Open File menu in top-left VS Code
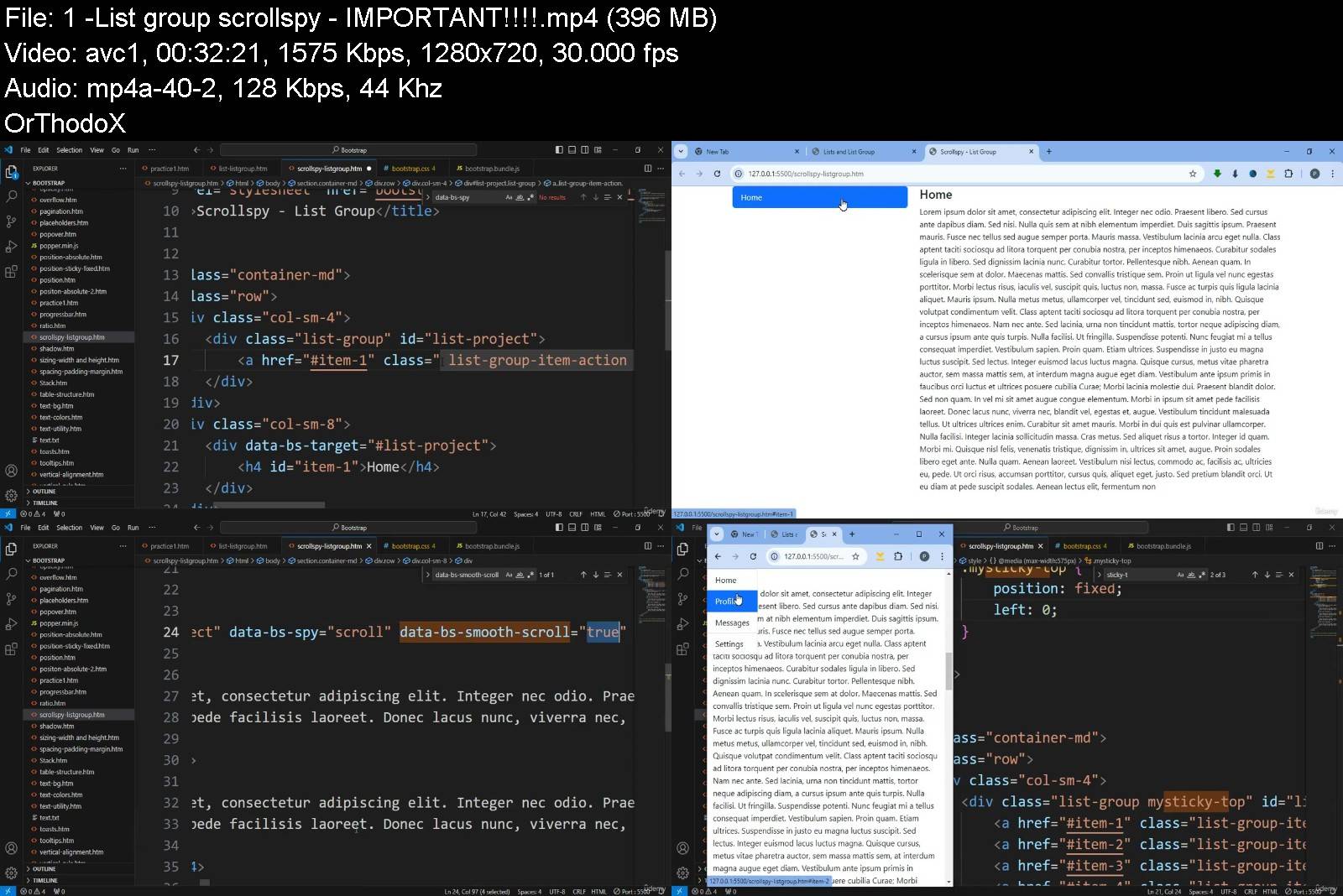The image size is (1343, 896). [25, 150]
